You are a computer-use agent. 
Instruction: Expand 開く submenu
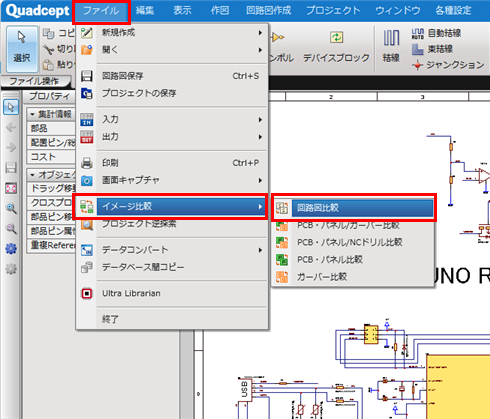[172, 50]
